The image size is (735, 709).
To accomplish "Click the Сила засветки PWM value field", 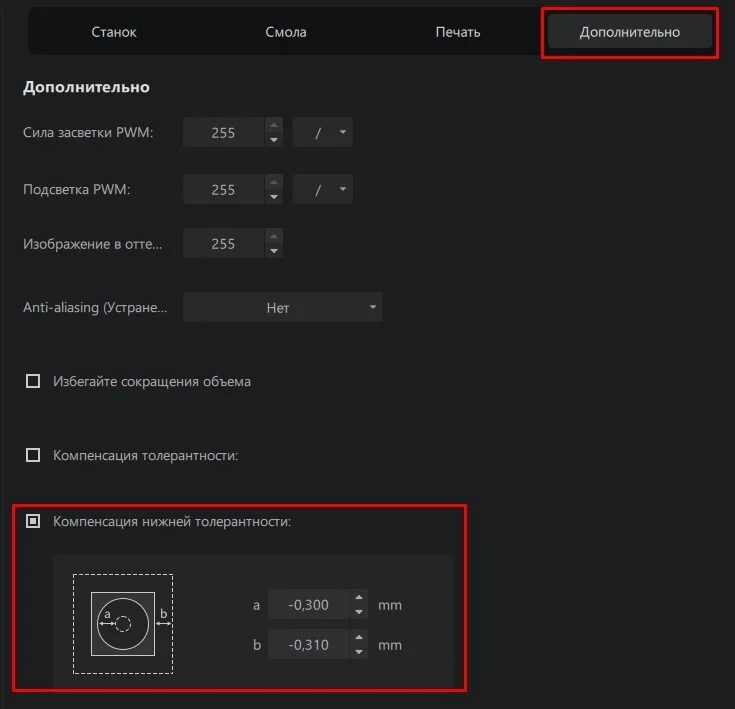I will click(x=223, y=133).
